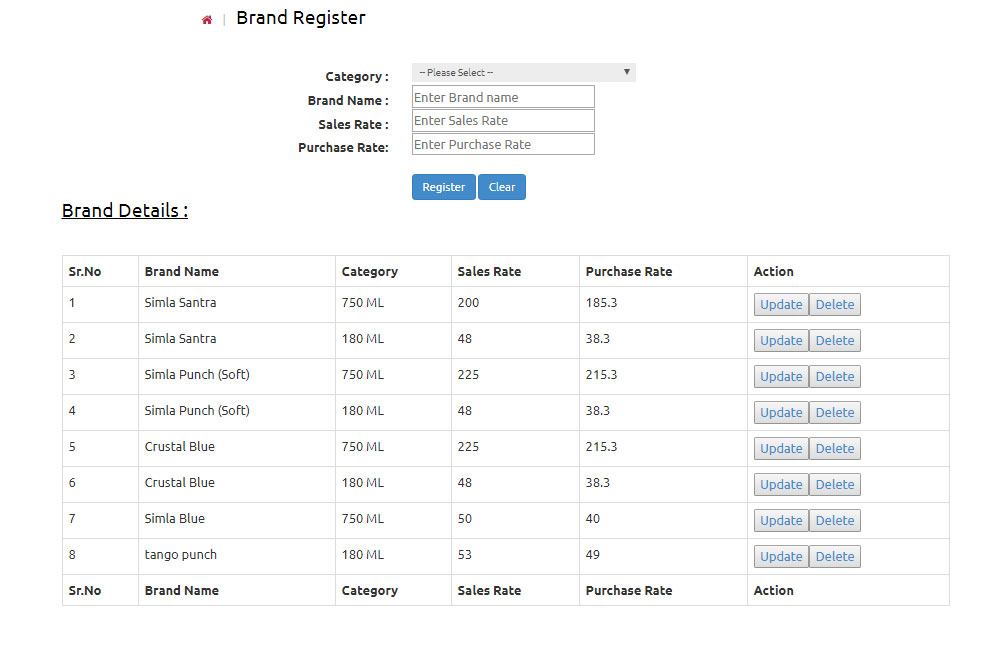Click the 'tango punch' brand name cell
1008x645 pixels.
181,555
